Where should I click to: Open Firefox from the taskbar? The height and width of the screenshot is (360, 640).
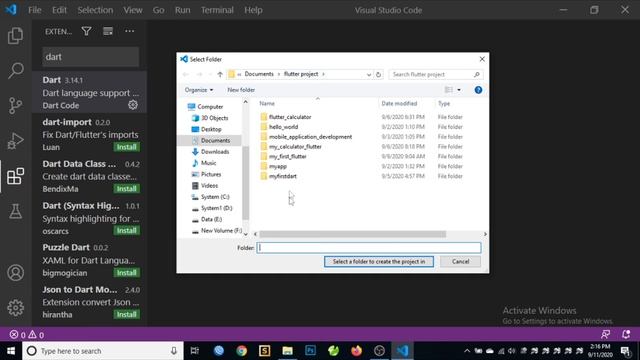pos(356,351)
